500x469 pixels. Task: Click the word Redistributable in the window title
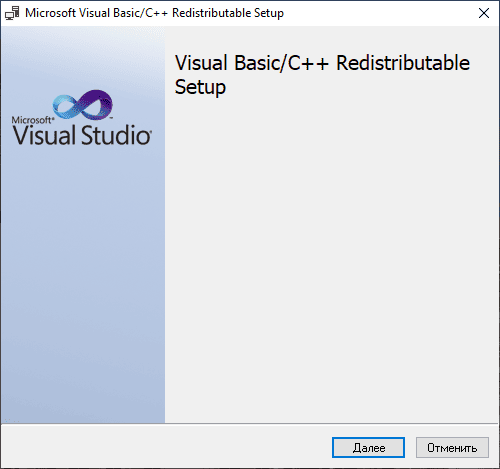tap(211, 13)
